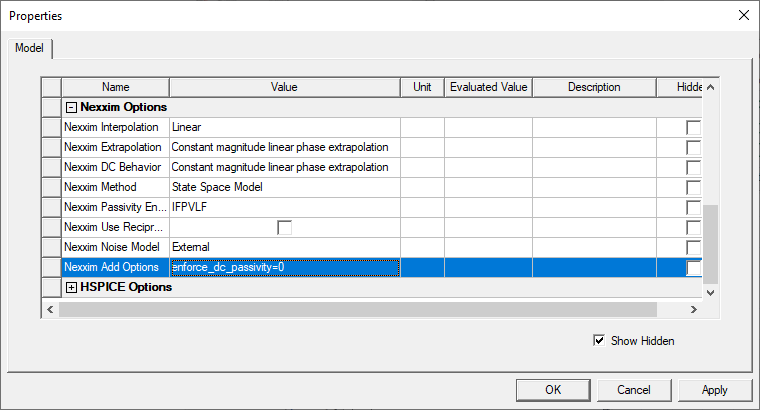
Task: Switch to the Model tab
Action: coord(29,48)
